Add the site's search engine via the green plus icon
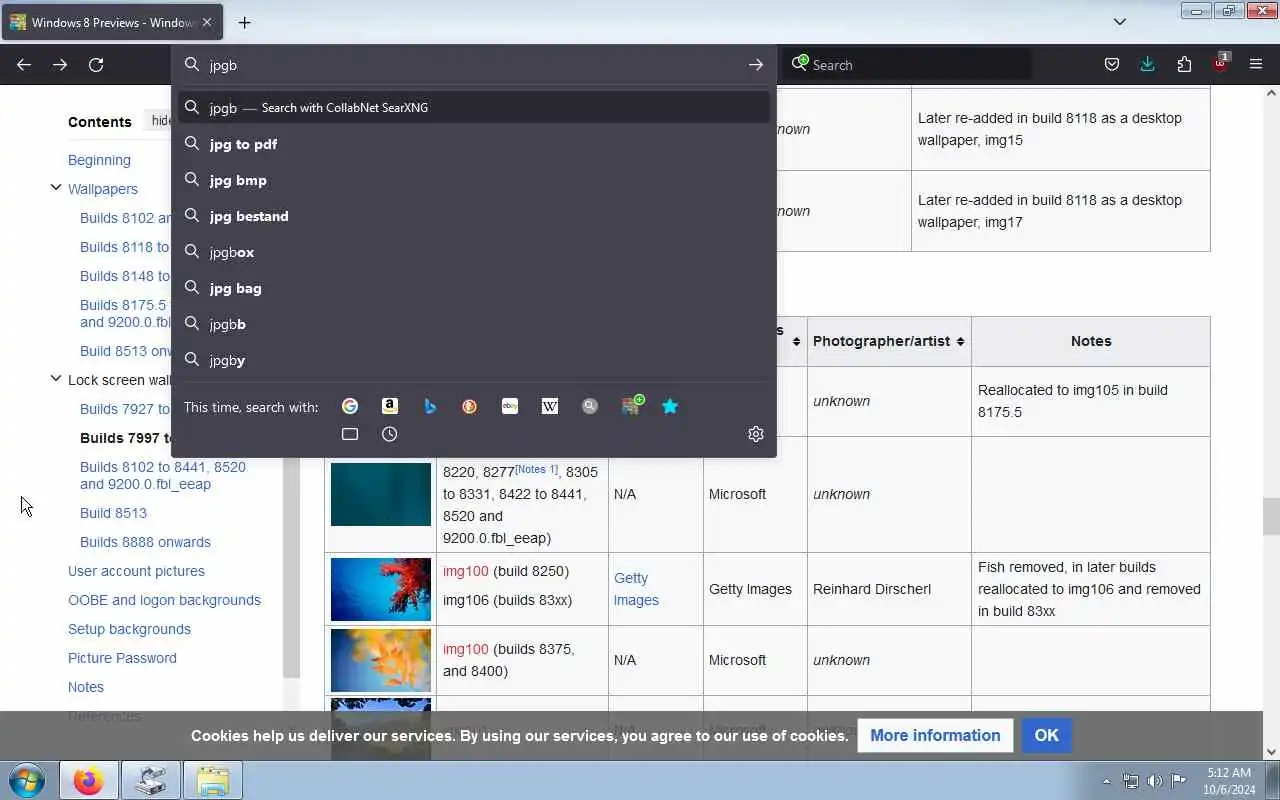The height and width of the screenshot is (800, 1280). click(631, 405)
